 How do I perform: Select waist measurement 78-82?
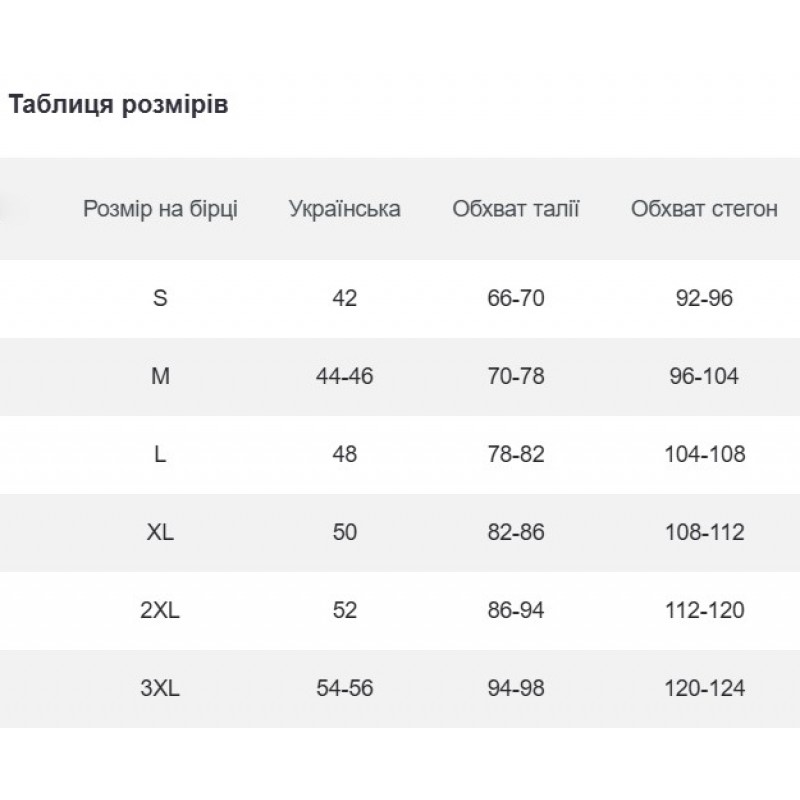516,454
